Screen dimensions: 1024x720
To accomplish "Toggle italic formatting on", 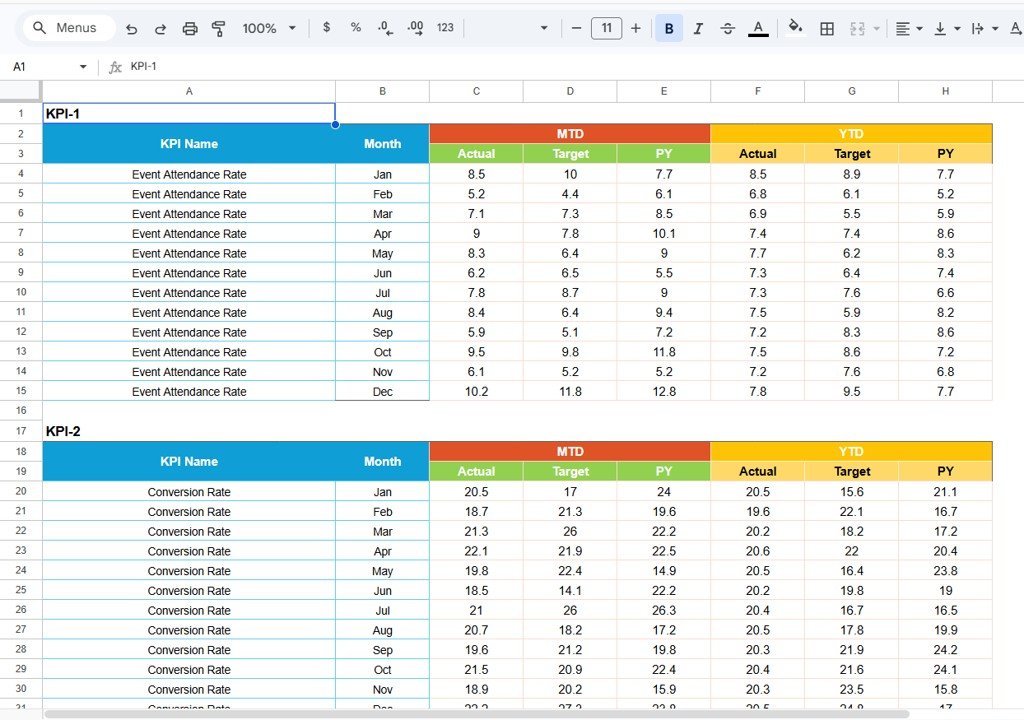I will tap(698, 28).
